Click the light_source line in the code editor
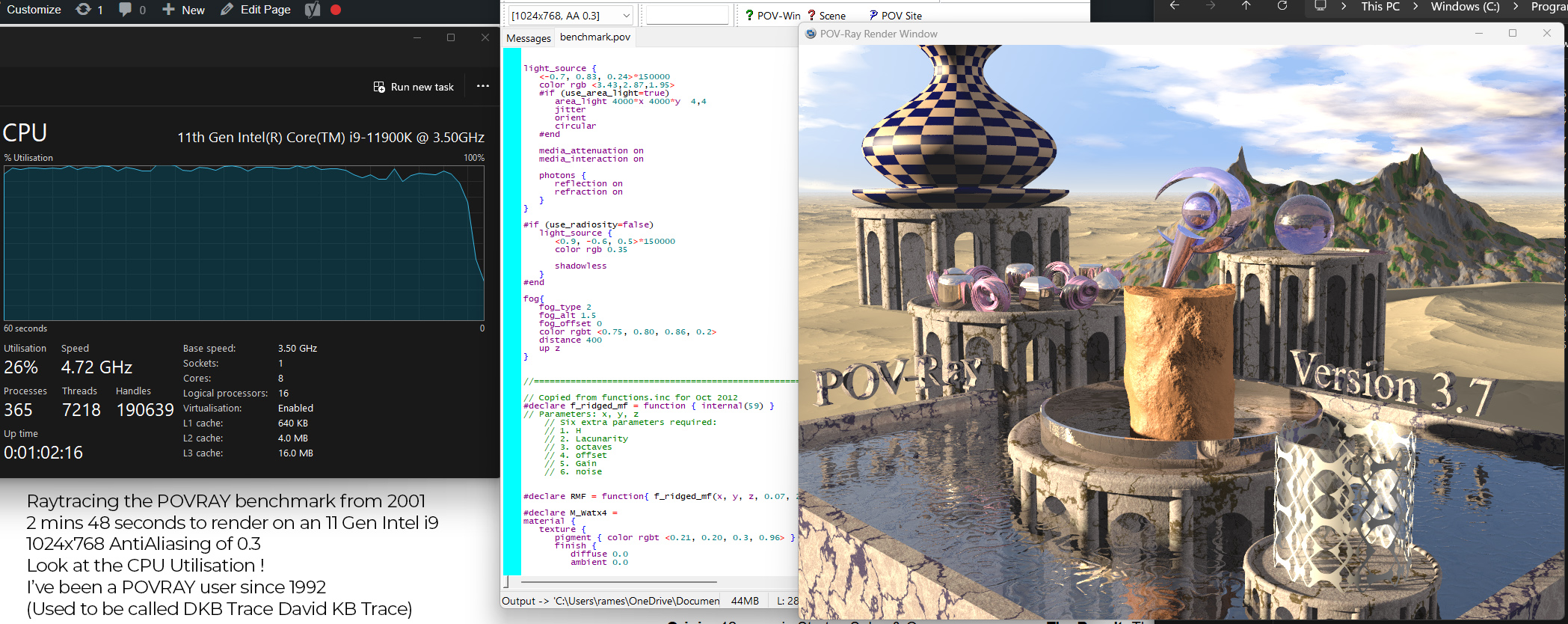 pyautogui.click(x=560, y=68)
